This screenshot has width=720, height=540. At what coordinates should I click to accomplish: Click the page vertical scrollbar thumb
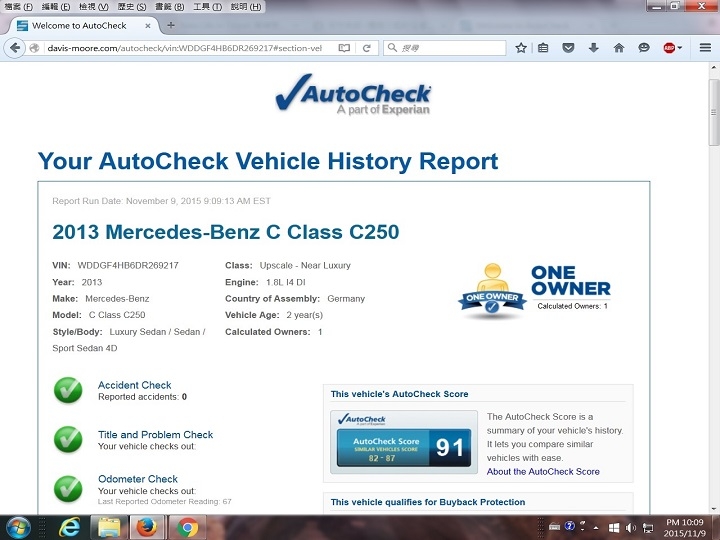coord(713,112)
